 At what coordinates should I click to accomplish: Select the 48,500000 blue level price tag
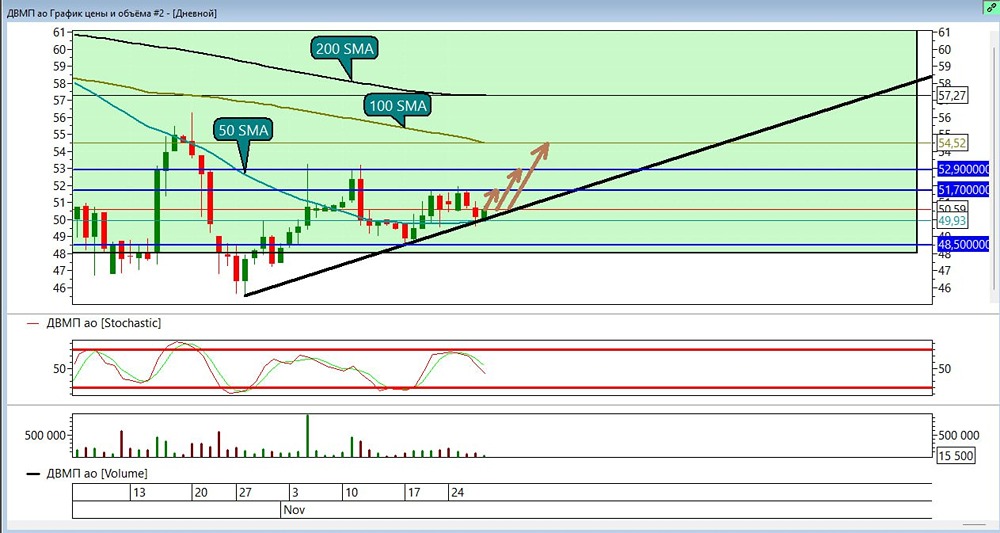pyautogui.click(x=963, y=245)
